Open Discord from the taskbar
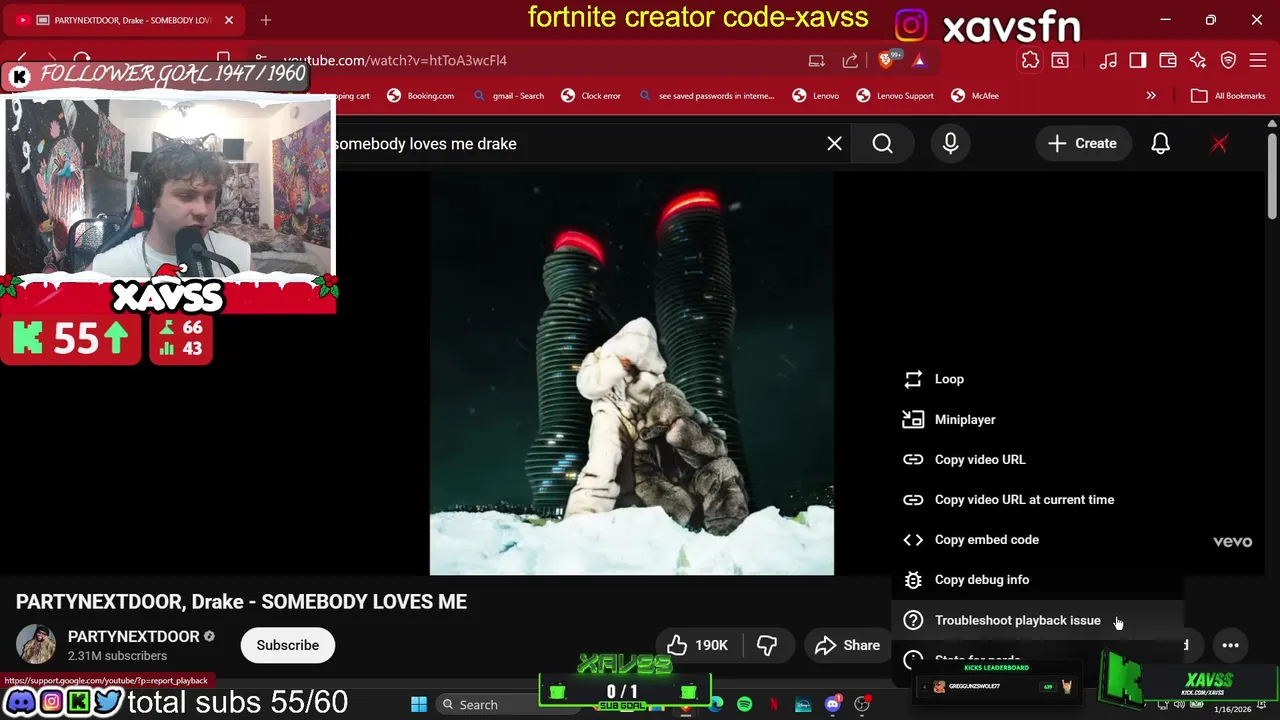 tap(832, 705)
